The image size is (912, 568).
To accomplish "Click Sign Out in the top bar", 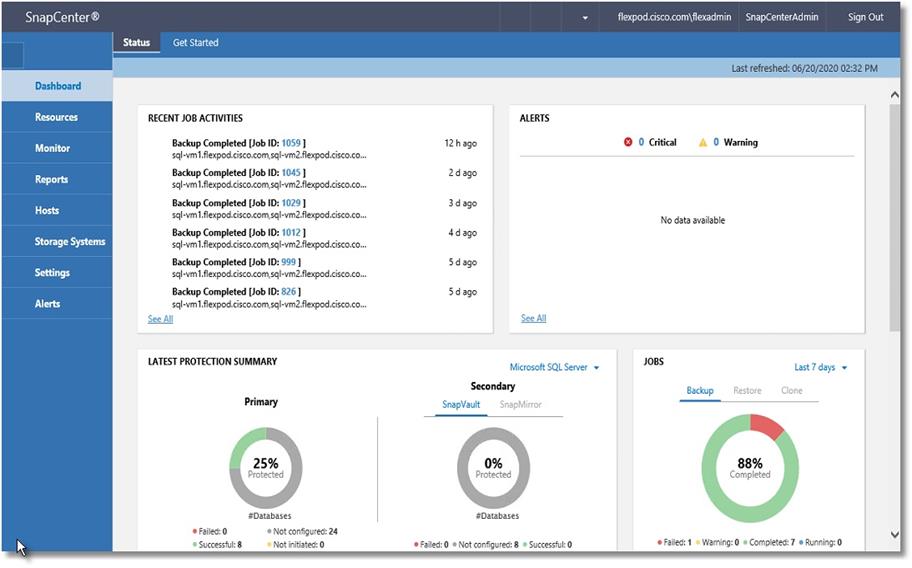I will [x=865, y=17].
